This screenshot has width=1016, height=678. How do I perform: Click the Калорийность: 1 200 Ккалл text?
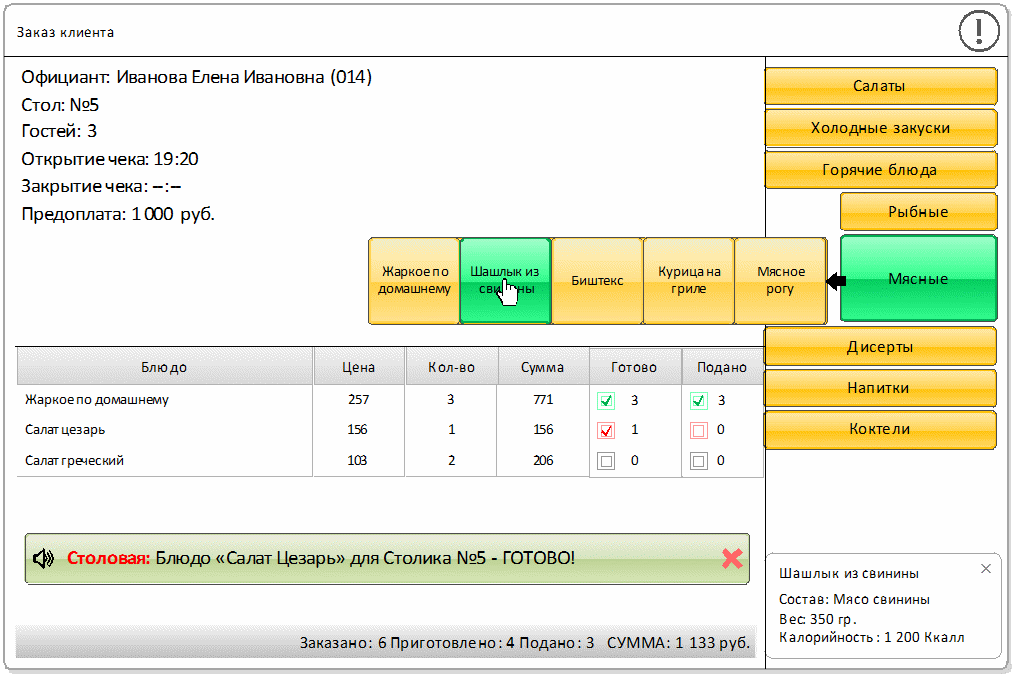(x=872, y=638)
